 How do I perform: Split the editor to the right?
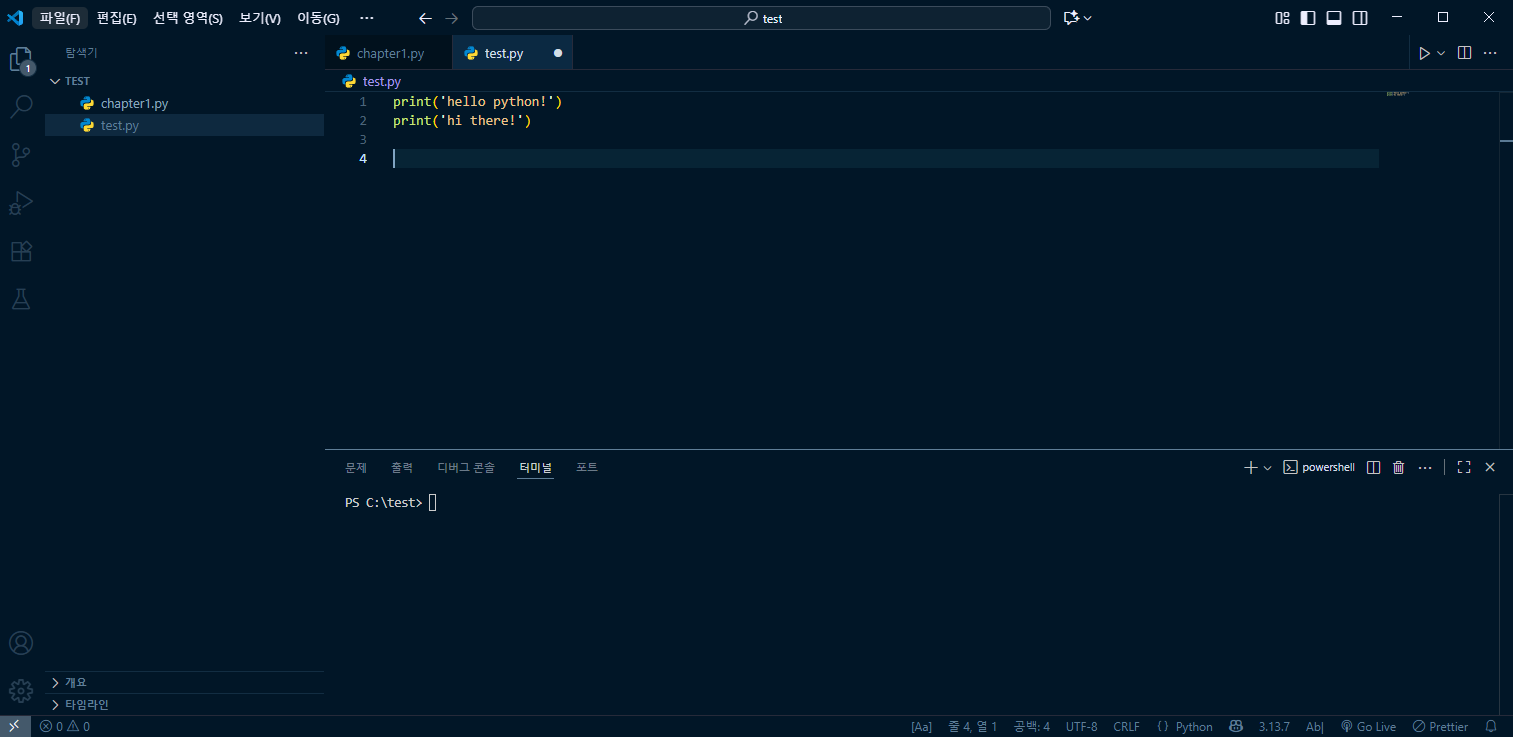[1464, 53]
